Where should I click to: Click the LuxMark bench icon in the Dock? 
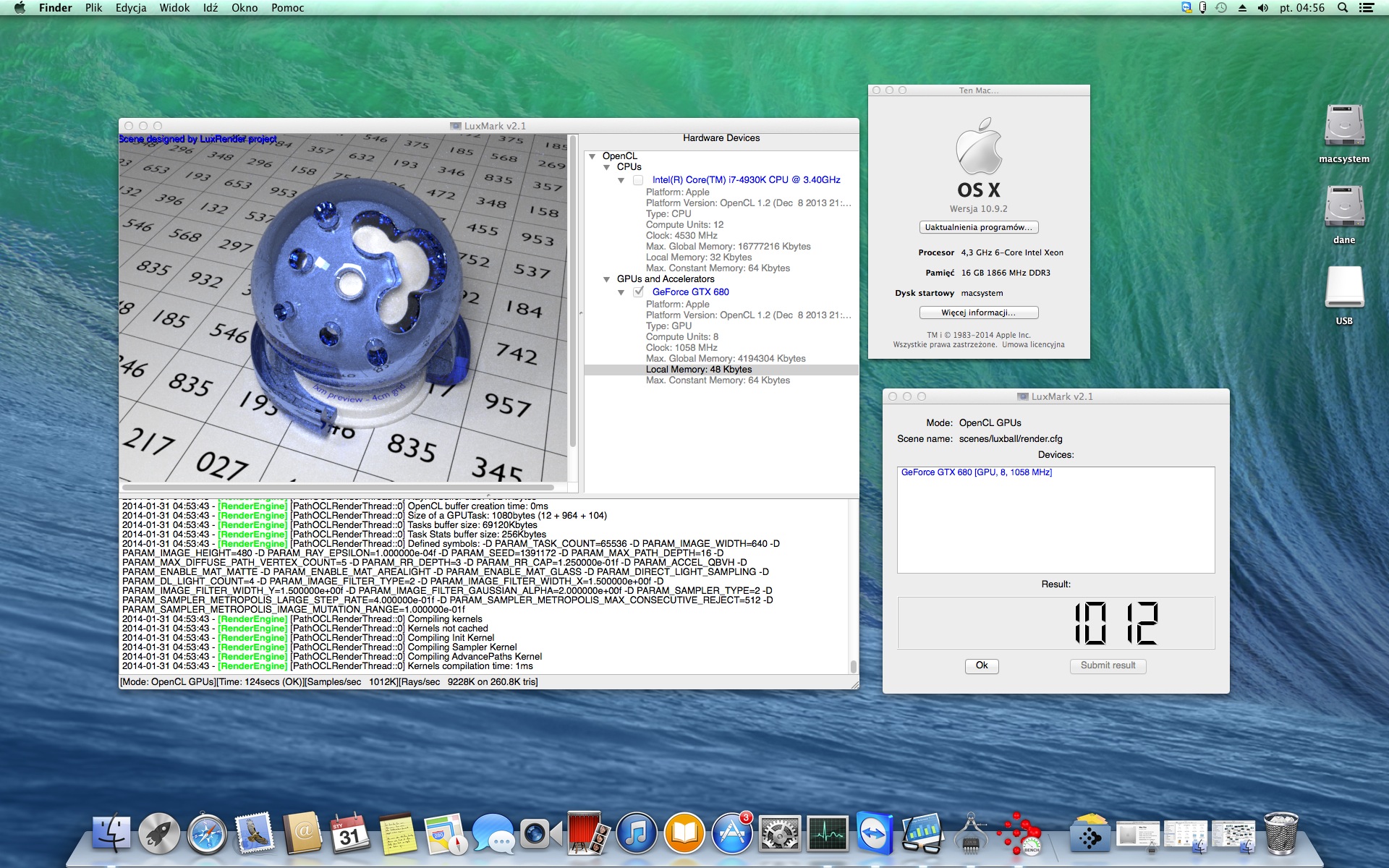click(1019, 834)
